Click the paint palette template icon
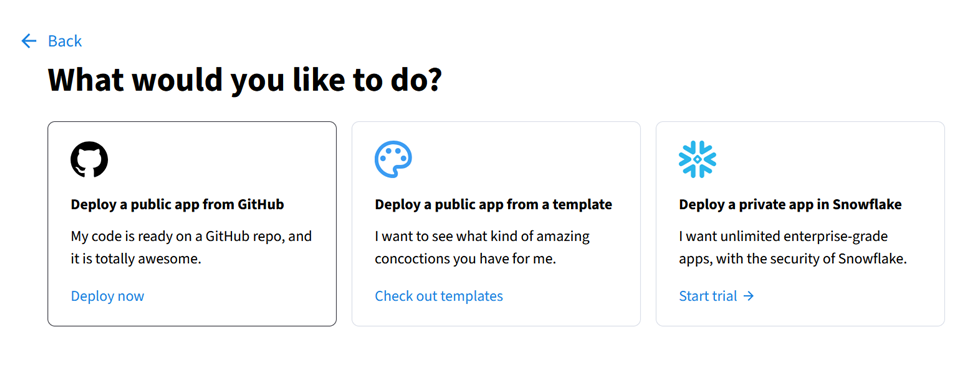Image resolution: width=974 pixels, height=370 pixels. (394, 159)
